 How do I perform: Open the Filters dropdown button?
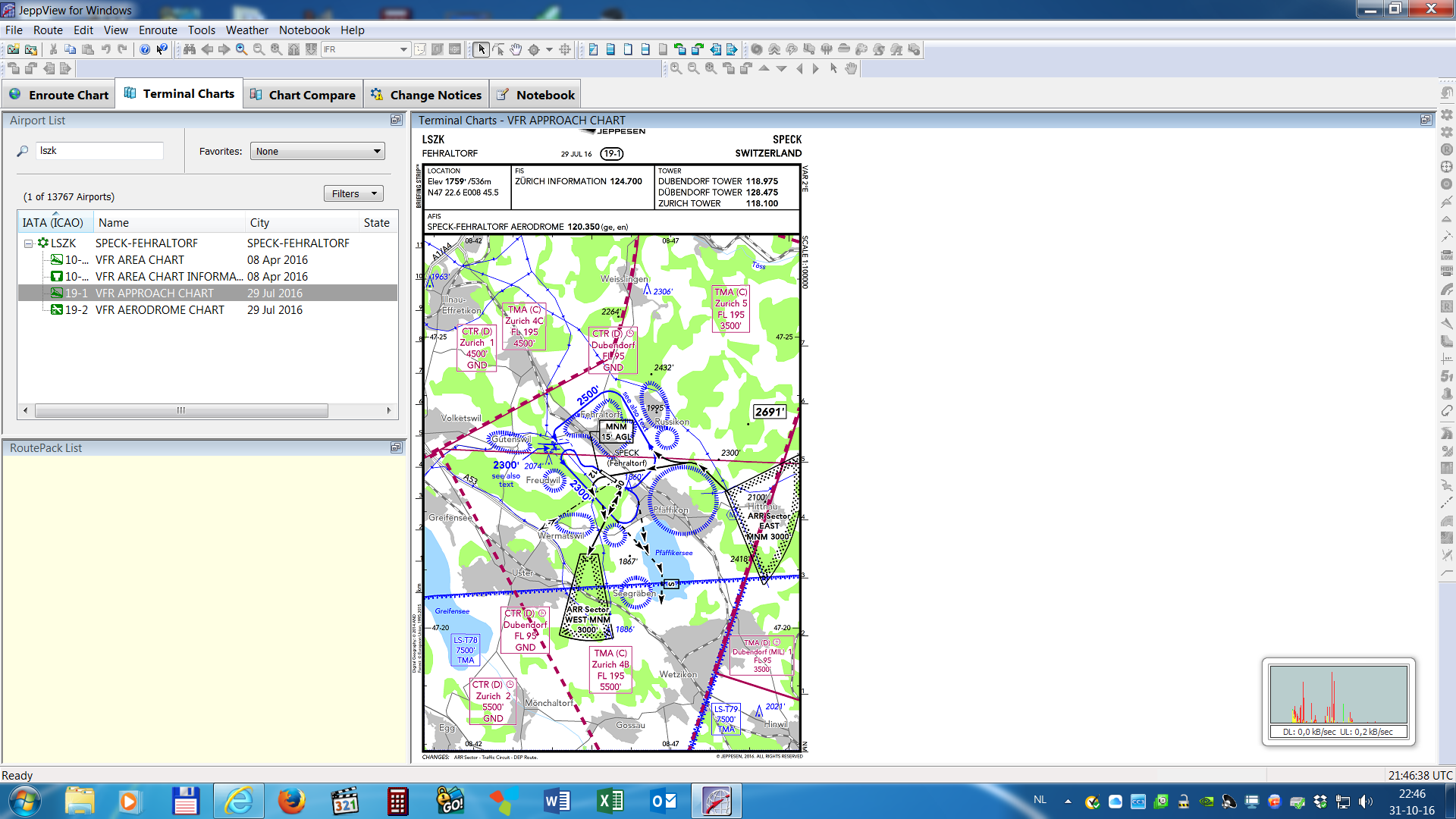(x=353, y=193)
